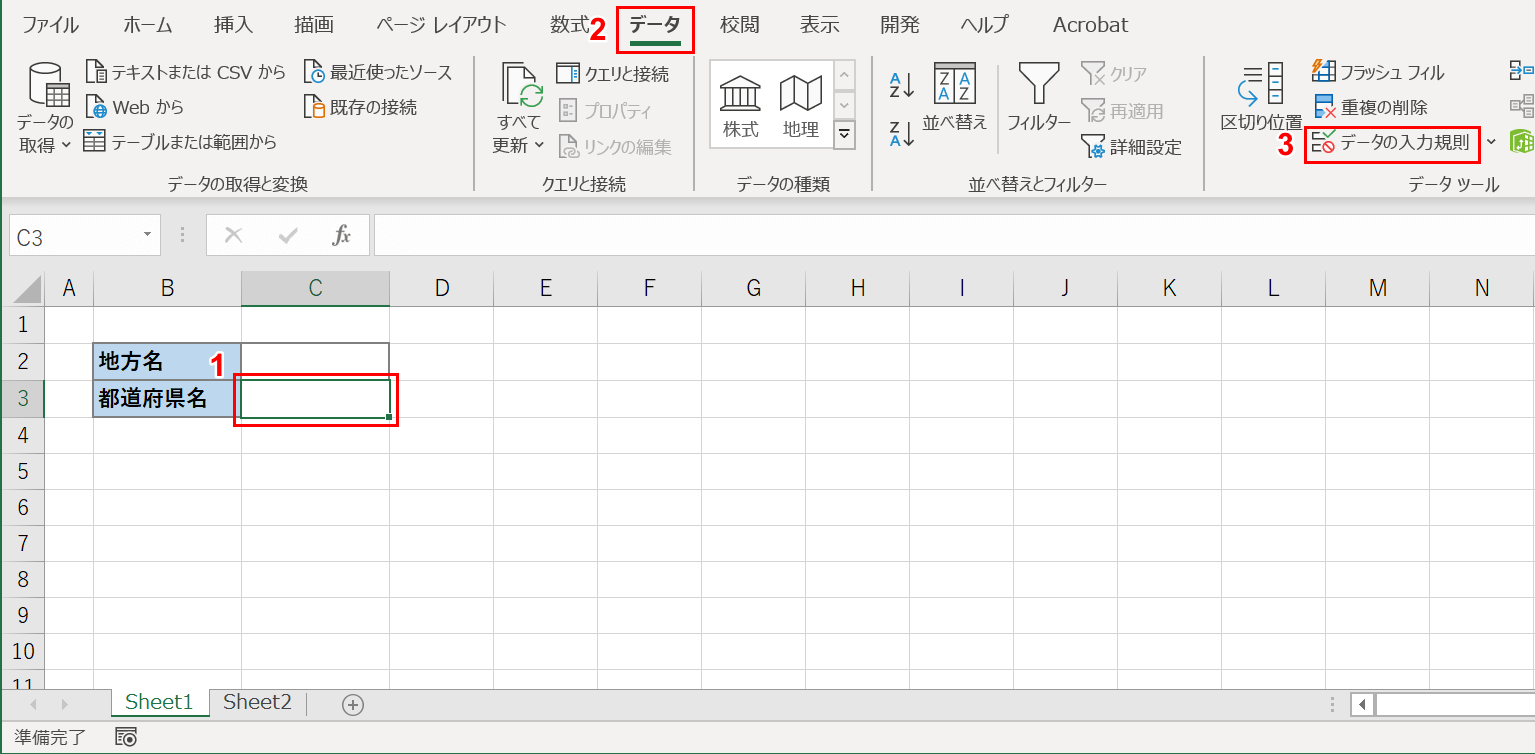Apply ascending sort with the 昇順 icon
This screenshot has height=754, width=1535.
[899, 84]
